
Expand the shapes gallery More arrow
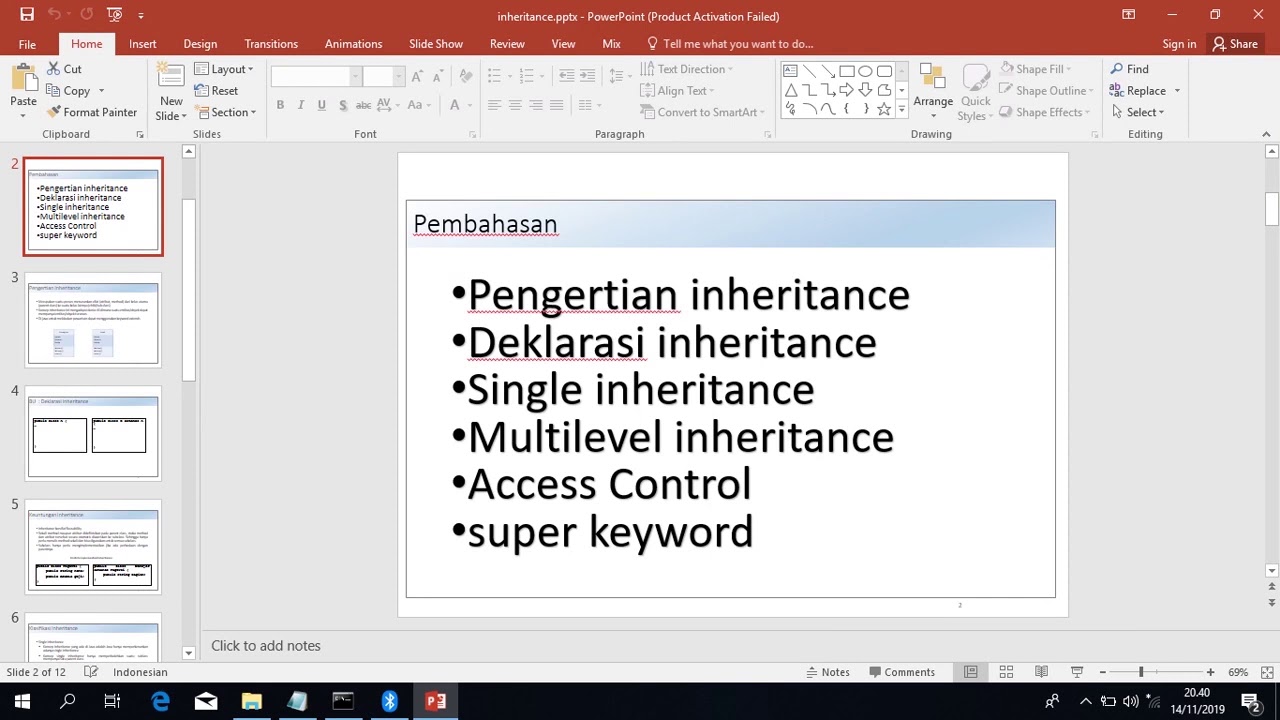901,109
